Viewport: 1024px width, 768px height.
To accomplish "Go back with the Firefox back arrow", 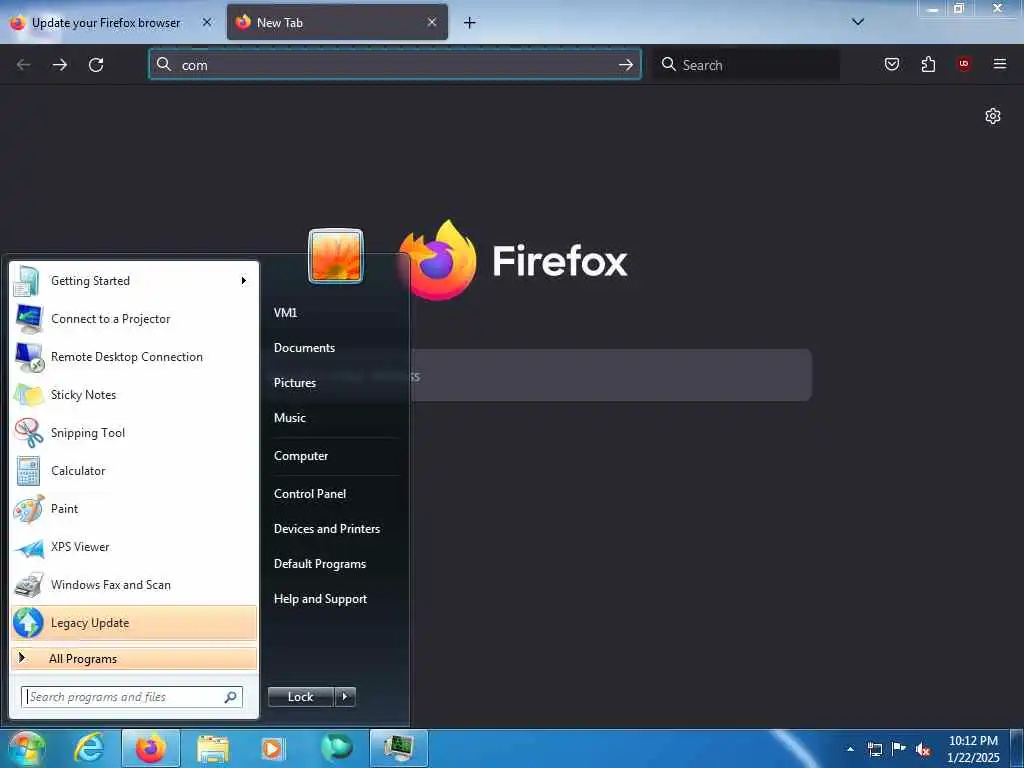I will [x=24, y=65].
